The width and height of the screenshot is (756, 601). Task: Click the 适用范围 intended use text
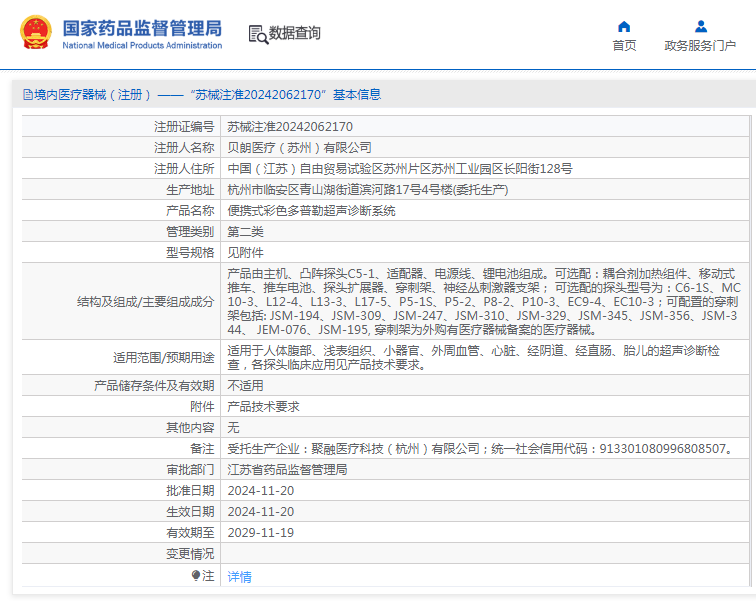(x=473, y=358)
